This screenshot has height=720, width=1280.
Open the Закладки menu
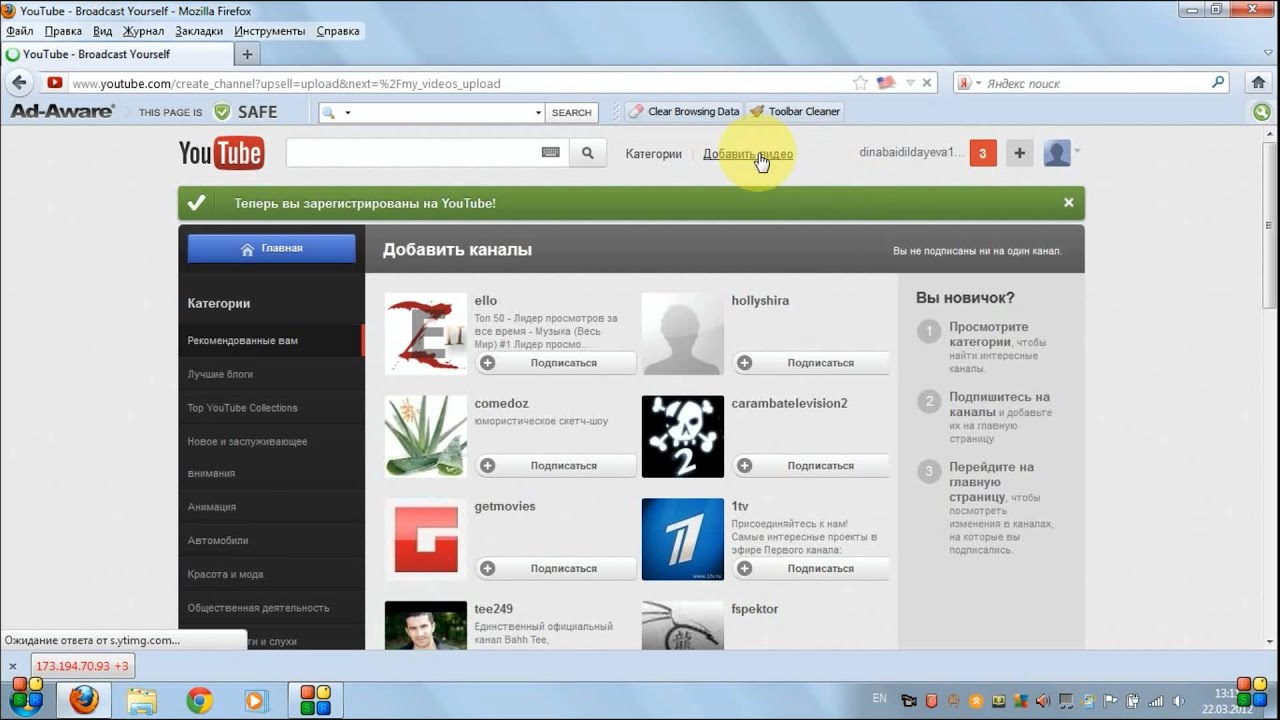[199, 31]
